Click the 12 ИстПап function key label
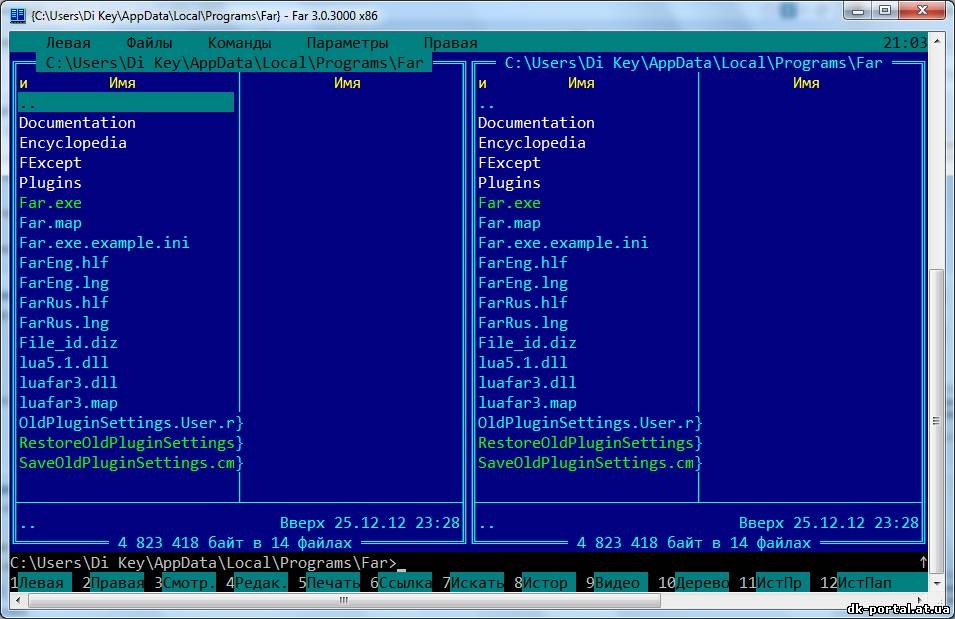The height and width of the screenshot is (619, 955). [873, 583]
